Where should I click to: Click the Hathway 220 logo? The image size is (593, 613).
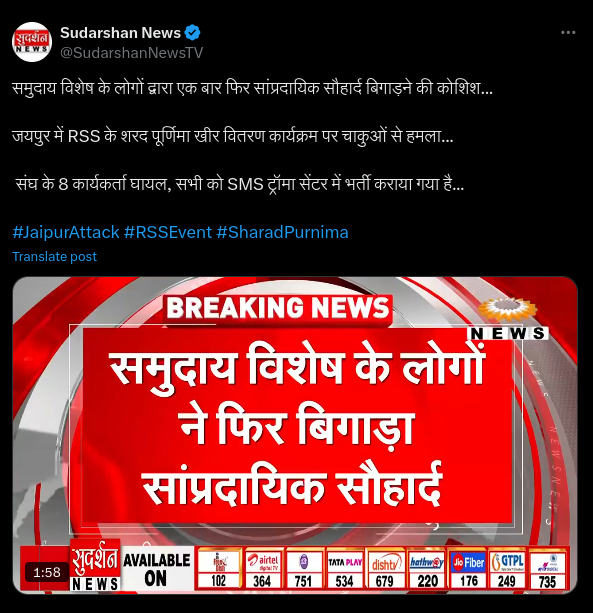coord(426,569)
